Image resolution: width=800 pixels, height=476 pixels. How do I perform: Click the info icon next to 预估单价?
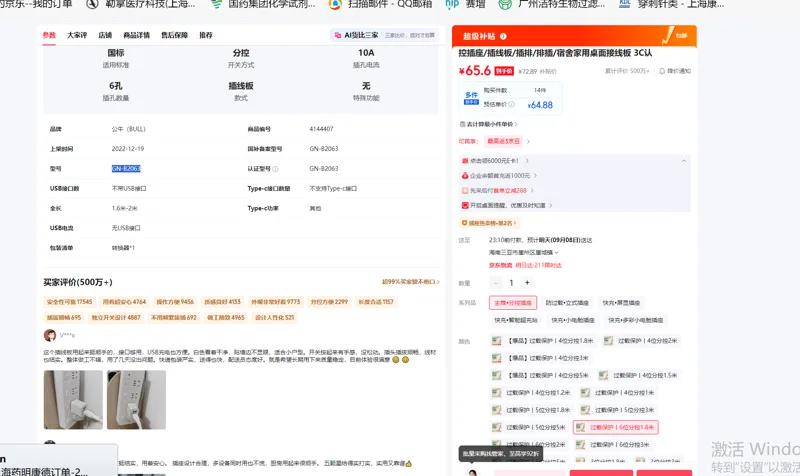(x=511, y=104)
